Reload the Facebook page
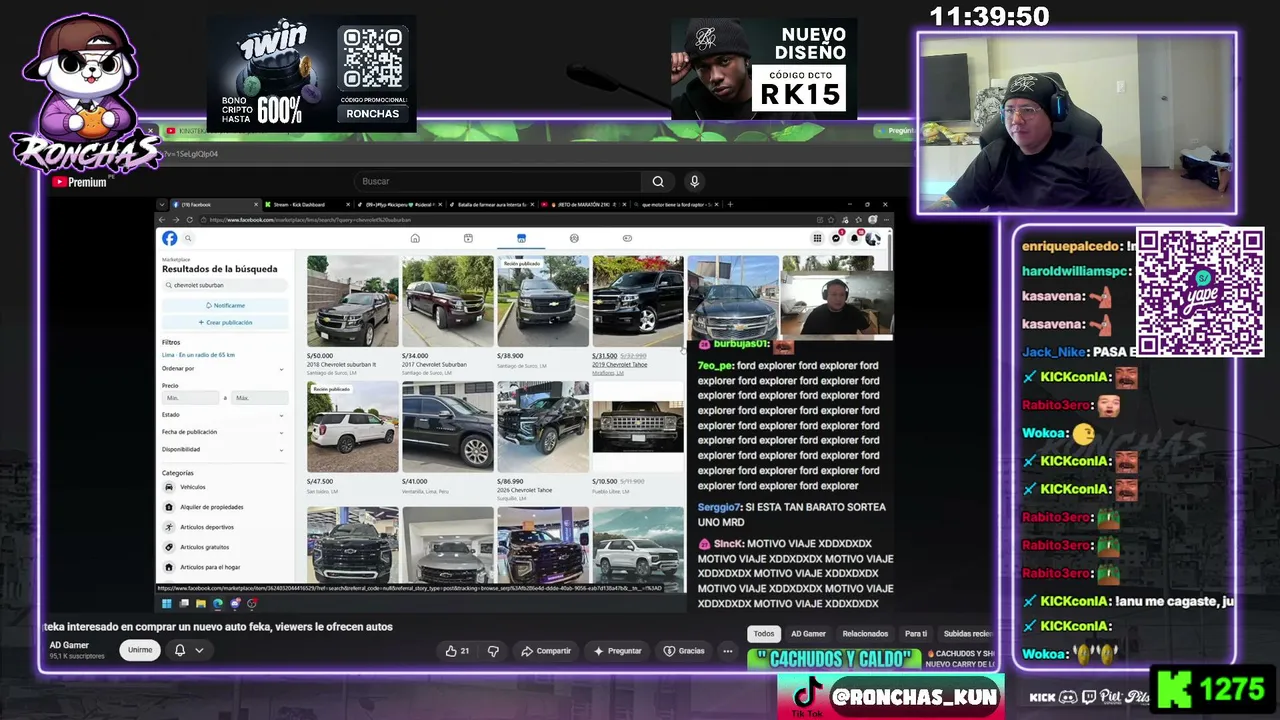Image resolution: width=1280 pixels, height=720 pixels. pos(189,220)
